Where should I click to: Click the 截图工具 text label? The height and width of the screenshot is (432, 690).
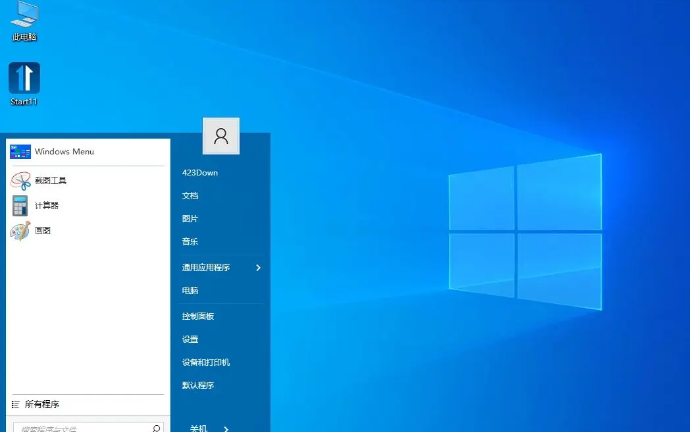tap(51, 180)
